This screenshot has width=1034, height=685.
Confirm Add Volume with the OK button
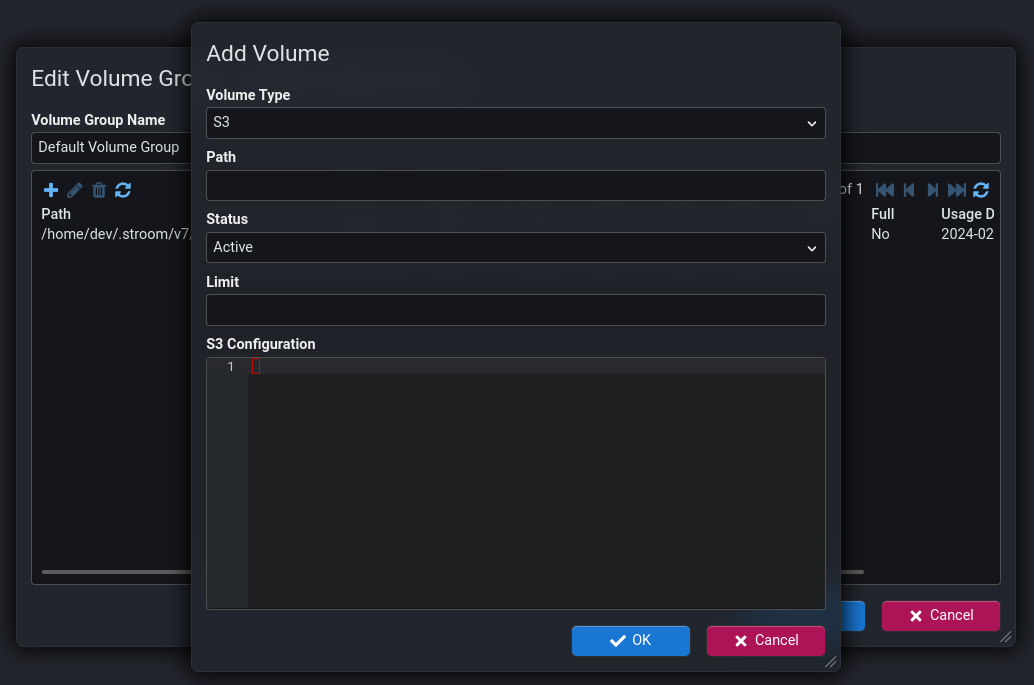(630, 641)
